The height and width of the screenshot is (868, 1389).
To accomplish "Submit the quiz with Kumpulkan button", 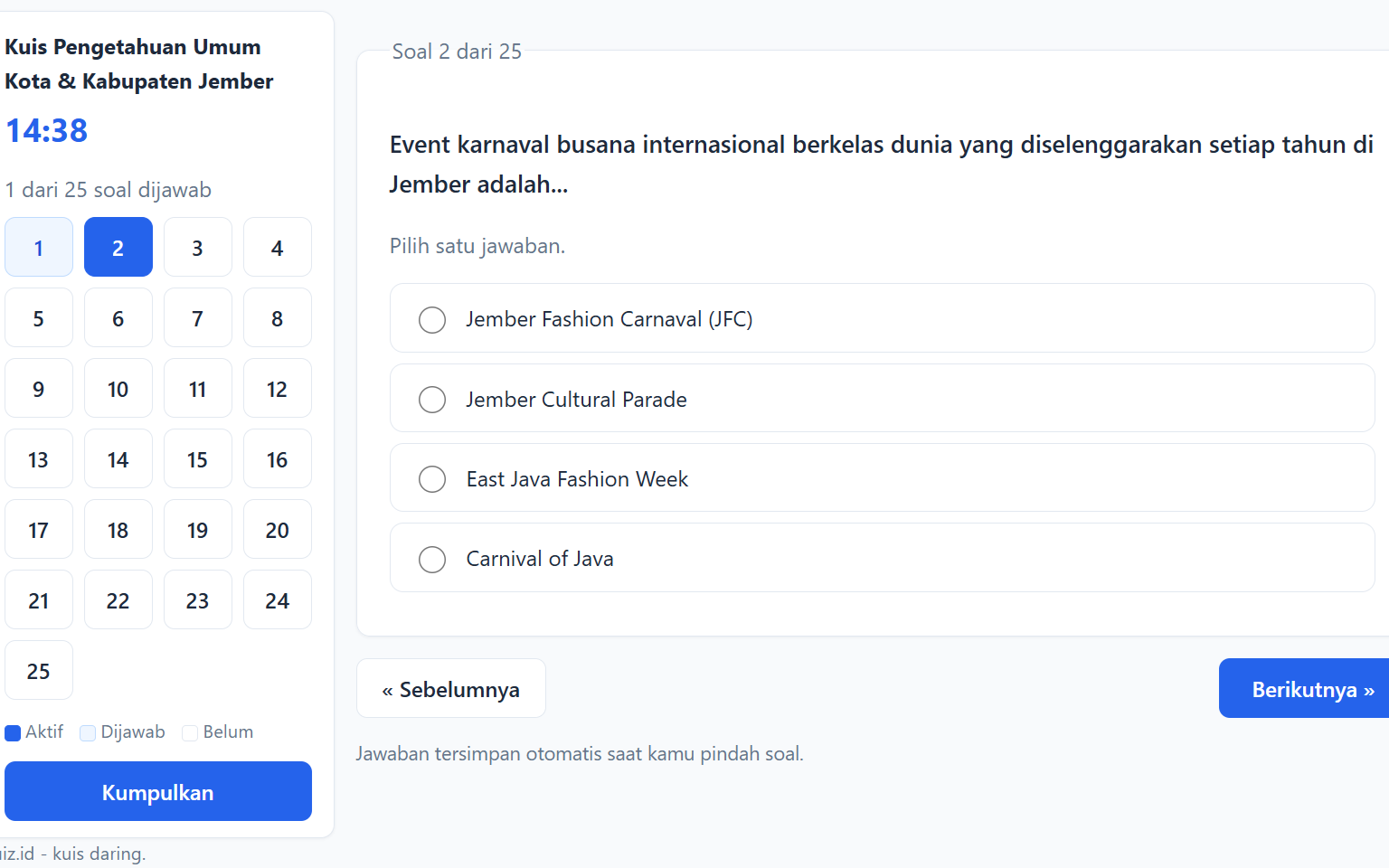I will coord(158,791).
